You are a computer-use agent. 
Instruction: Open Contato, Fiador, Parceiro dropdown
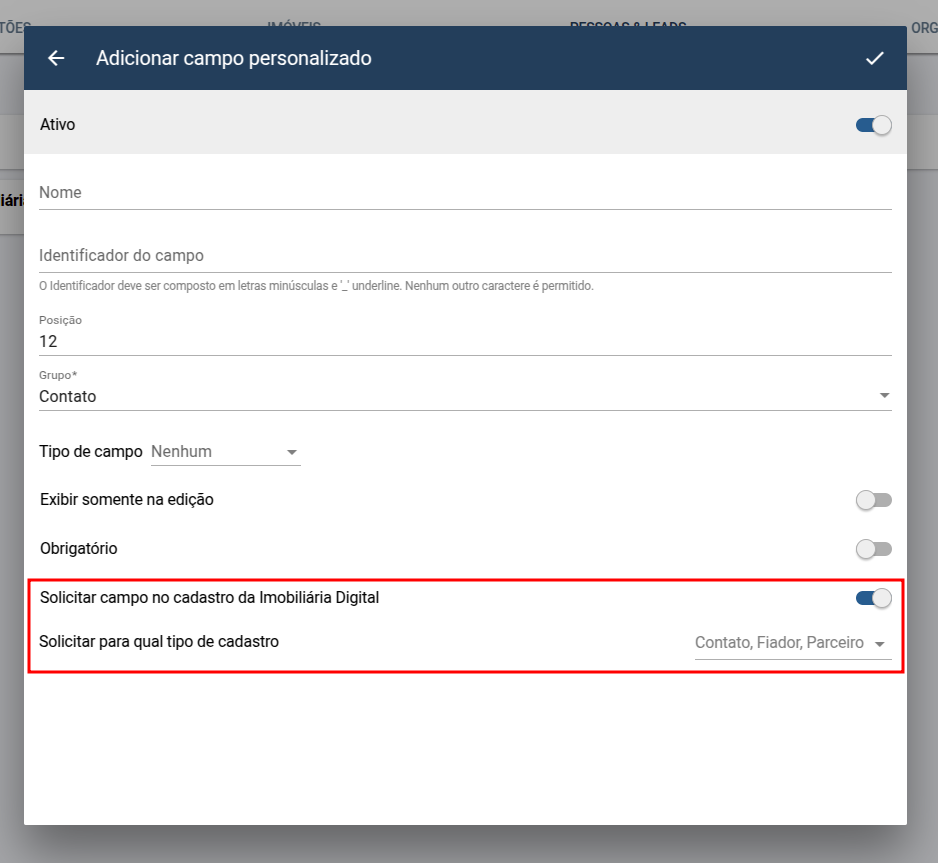[793, 643]
